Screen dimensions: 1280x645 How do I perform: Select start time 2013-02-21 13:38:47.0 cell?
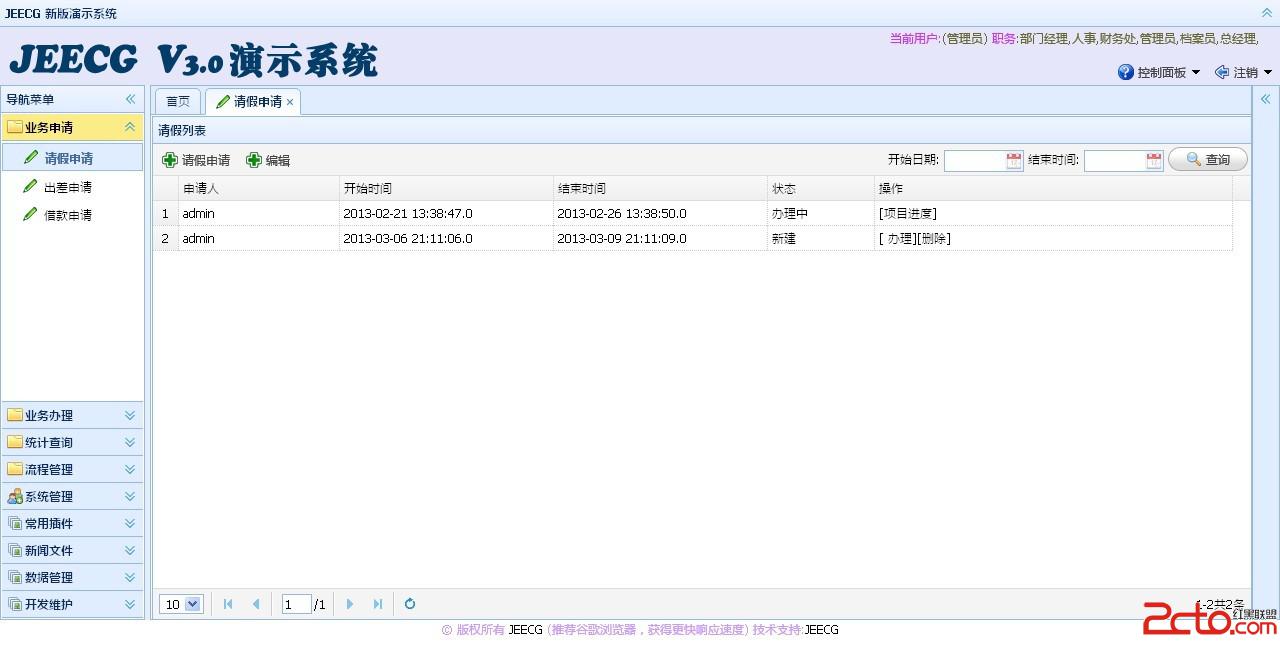[x=446, y=213]
